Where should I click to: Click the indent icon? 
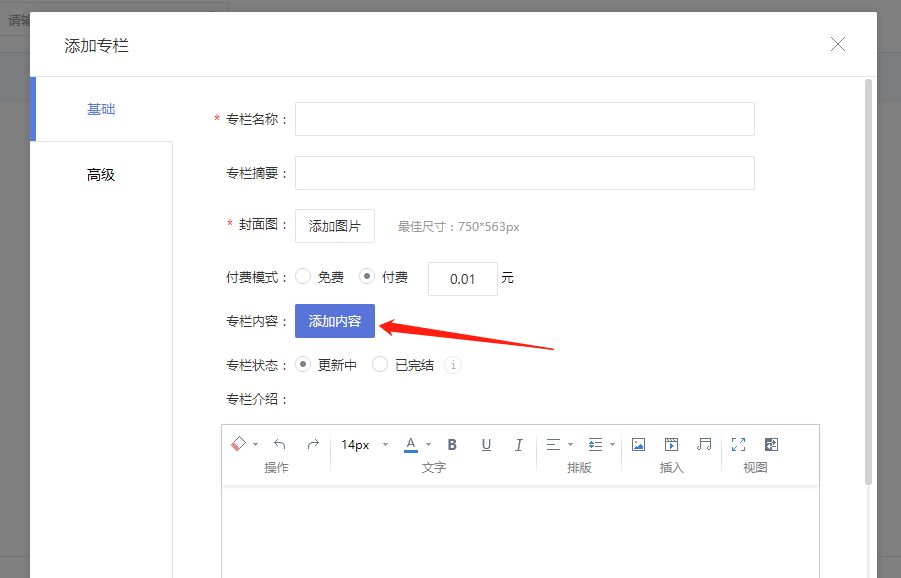pyautogui.click(x=595, y=444)
